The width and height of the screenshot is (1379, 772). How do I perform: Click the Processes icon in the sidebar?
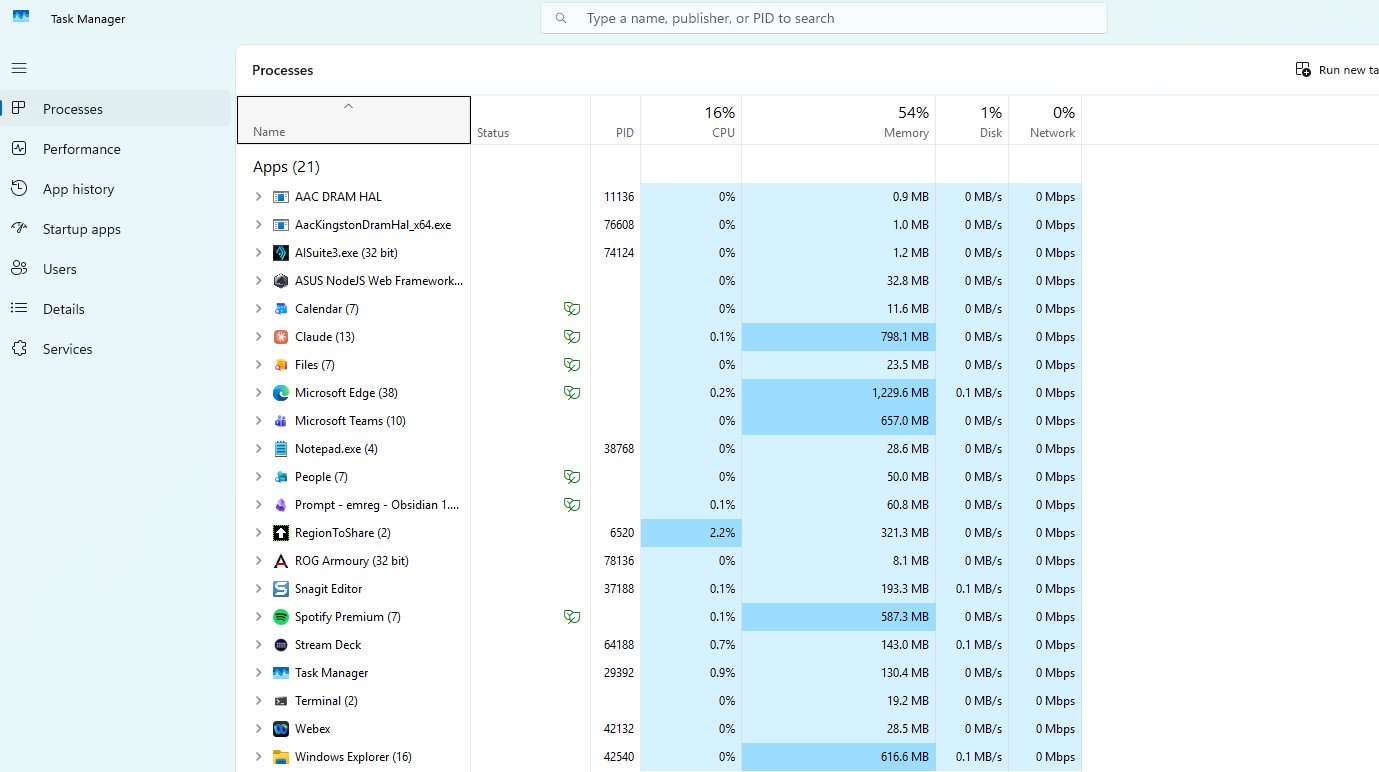tap(19, 108)
